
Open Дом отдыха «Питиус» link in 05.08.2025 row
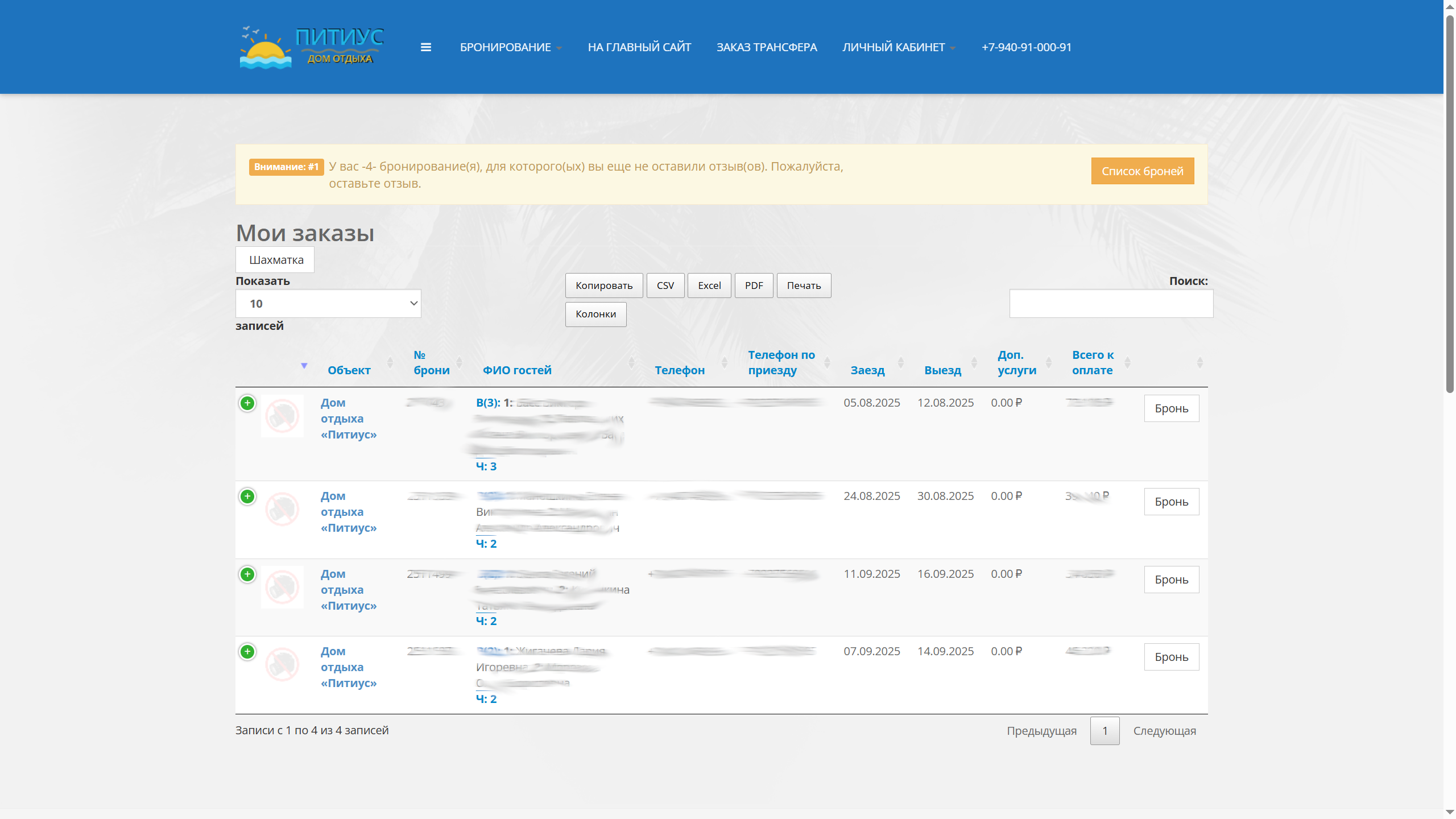pos(349,419)
